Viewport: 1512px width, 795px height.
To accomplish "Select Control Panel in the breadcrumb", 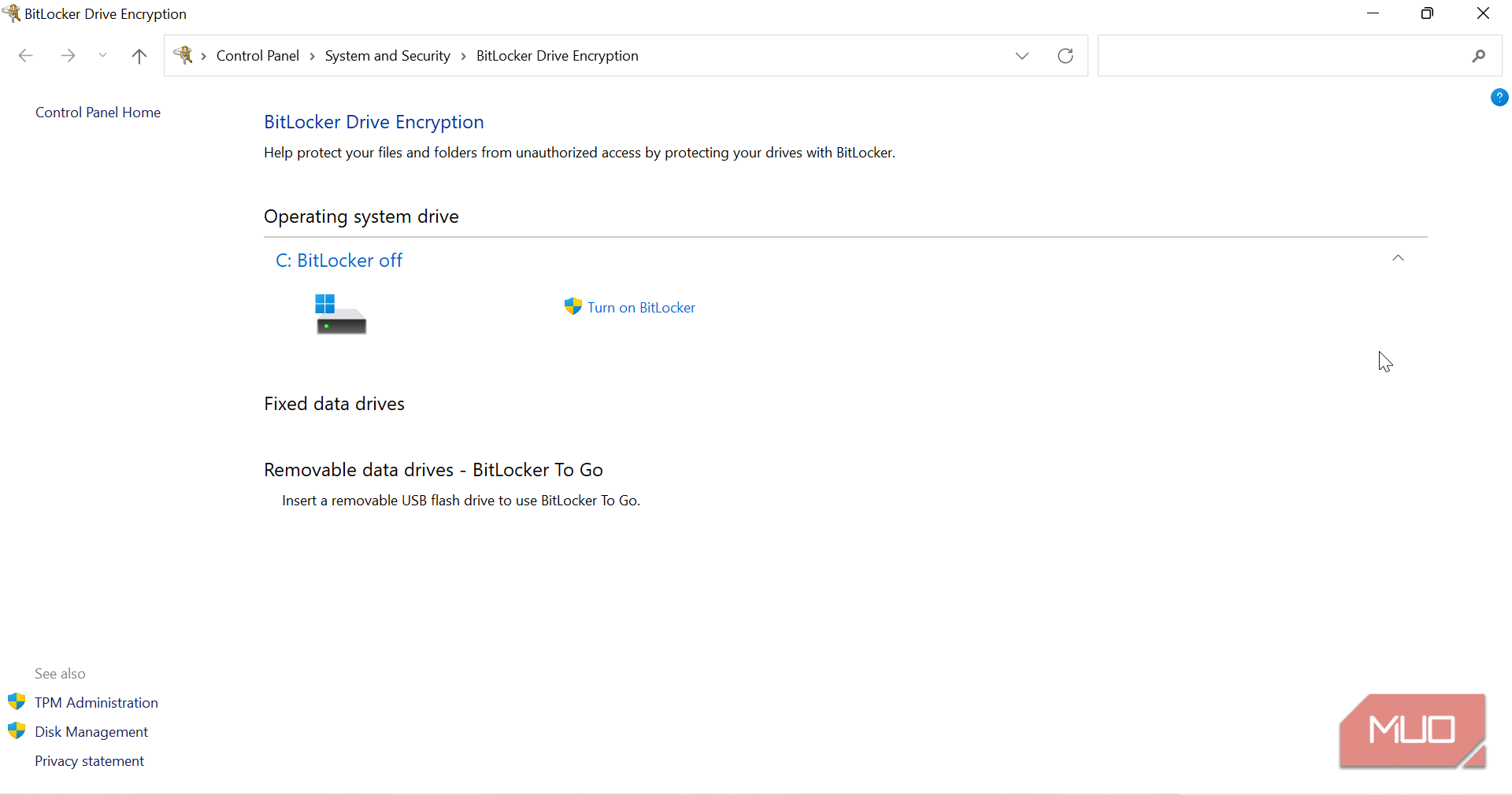I will pos(258,56).
